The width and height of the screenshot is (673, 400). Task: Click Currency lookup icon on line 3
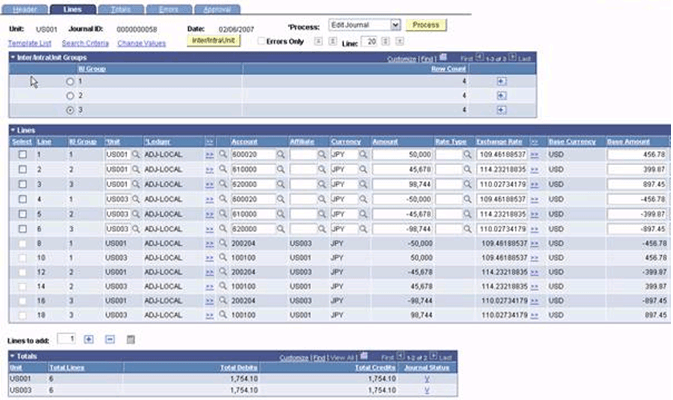(x=363, y=184)
